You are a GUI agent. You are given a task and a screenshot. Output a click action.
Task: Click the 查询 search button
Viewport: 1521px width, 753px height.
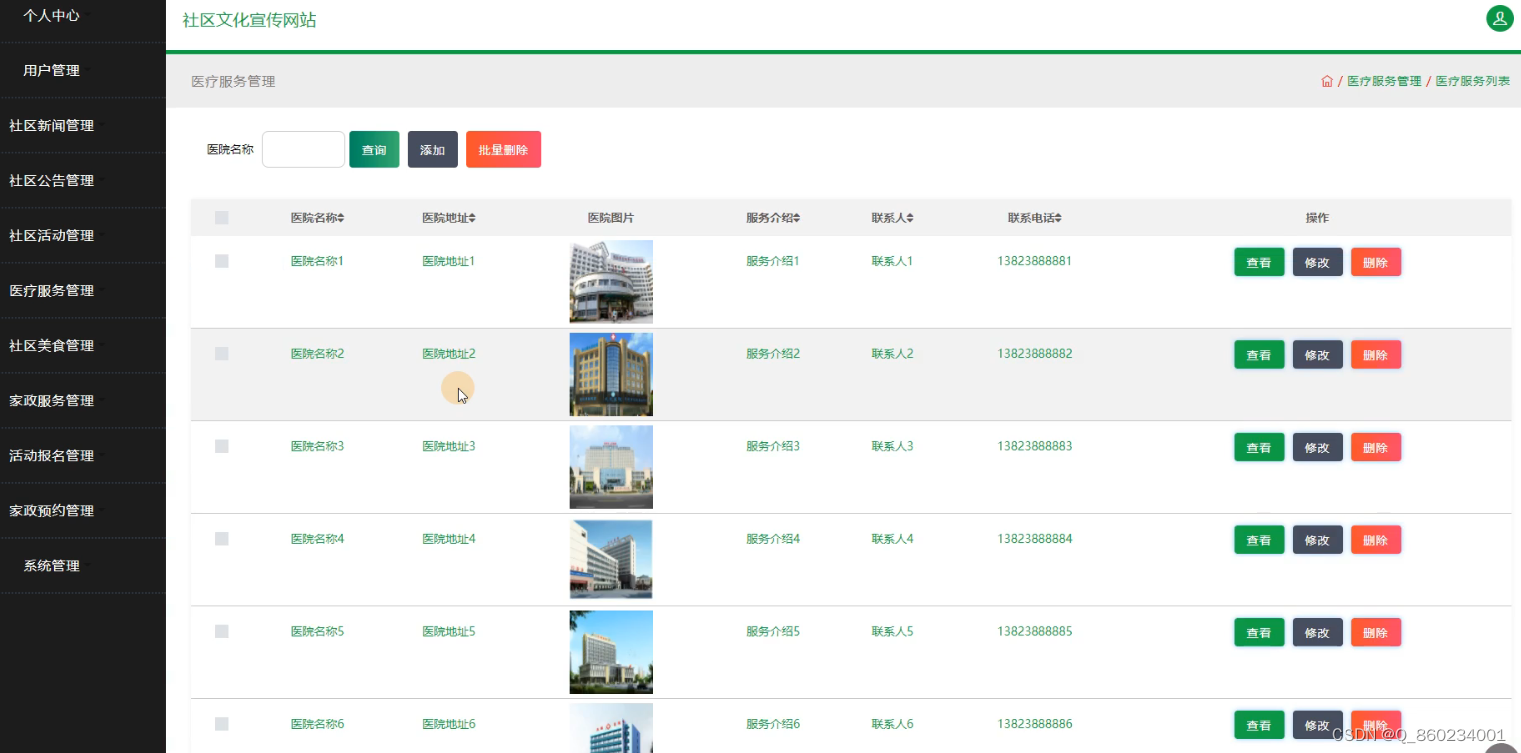tap(374, 150)
